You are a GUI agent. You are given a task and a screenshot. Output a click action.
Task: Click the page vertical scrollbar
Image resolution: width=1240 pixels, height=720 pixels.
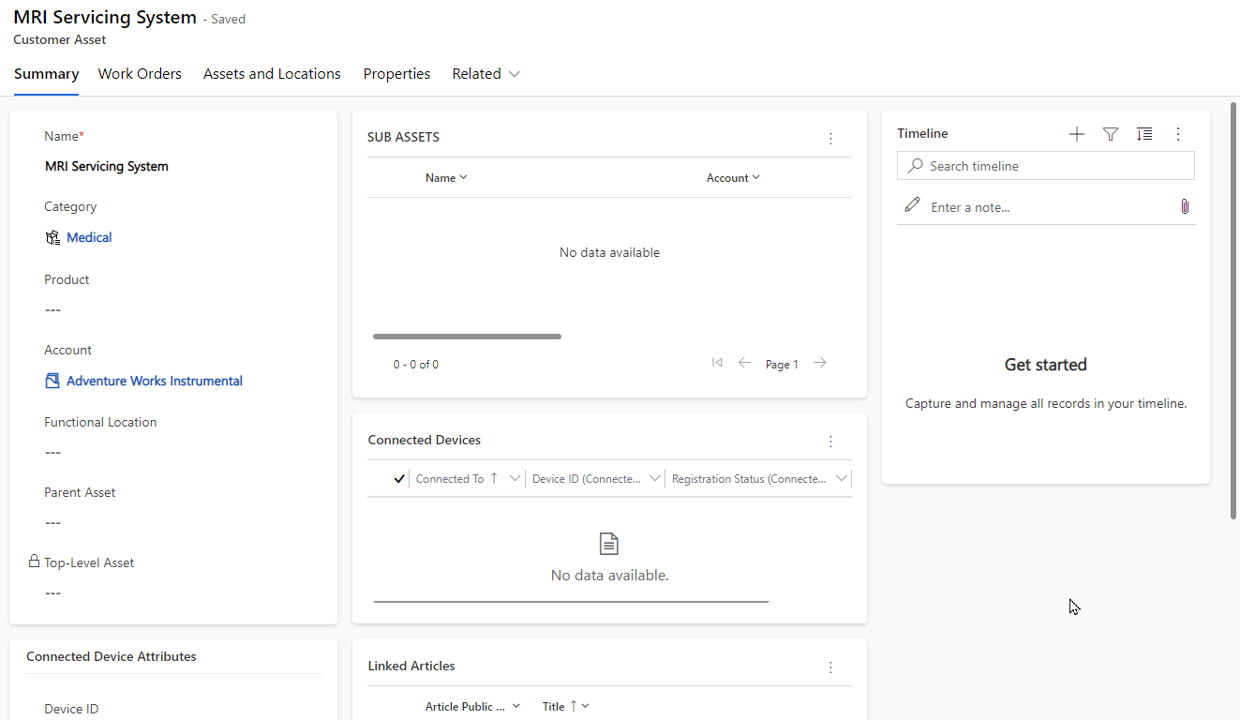[1234, 310]
